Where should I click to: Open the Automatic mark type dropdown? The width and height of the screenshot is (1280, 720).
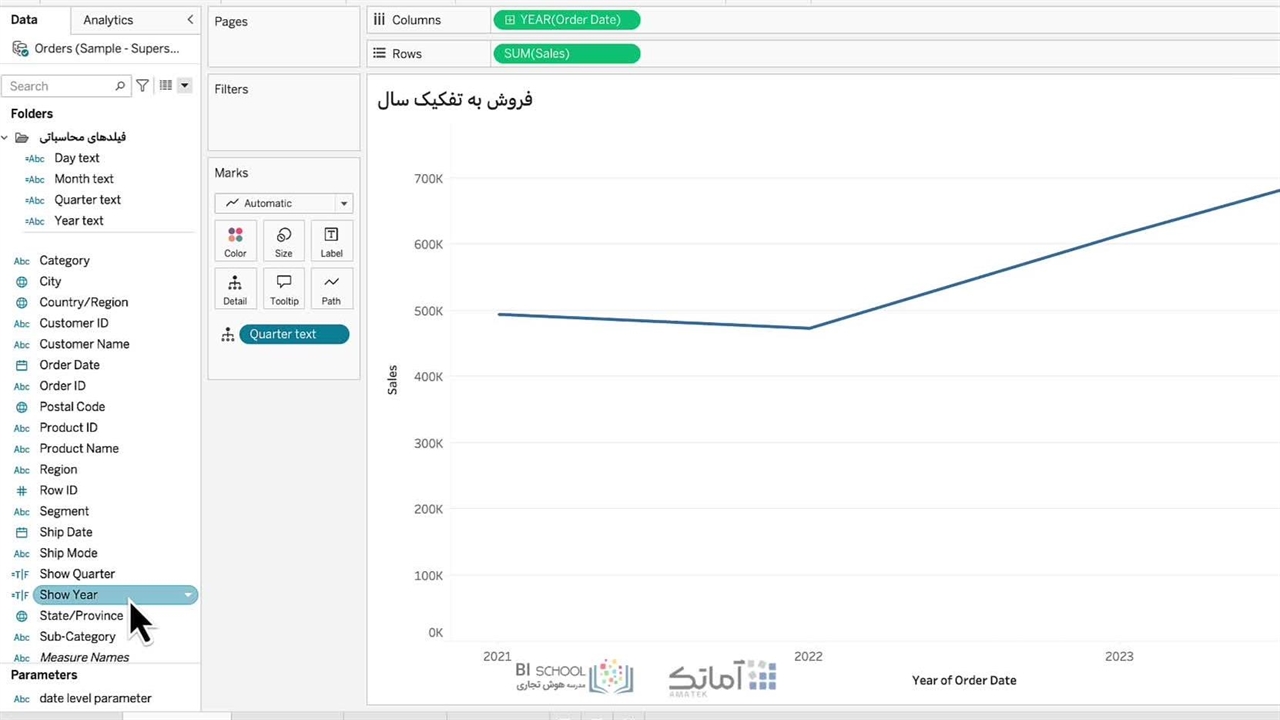tap(284, 203)
